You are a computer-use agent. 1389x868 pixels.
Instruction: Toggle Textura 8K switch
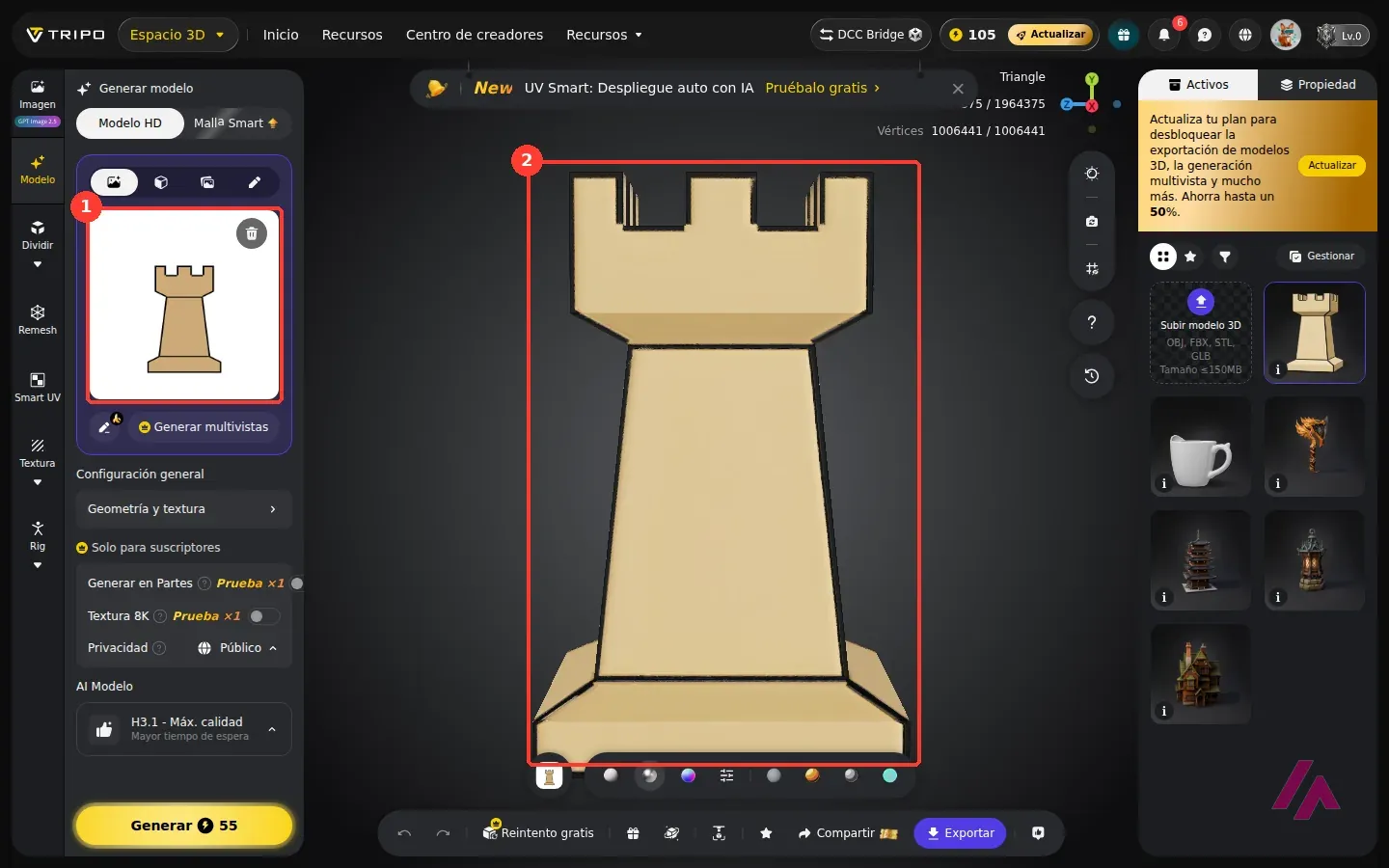[264, 616]
